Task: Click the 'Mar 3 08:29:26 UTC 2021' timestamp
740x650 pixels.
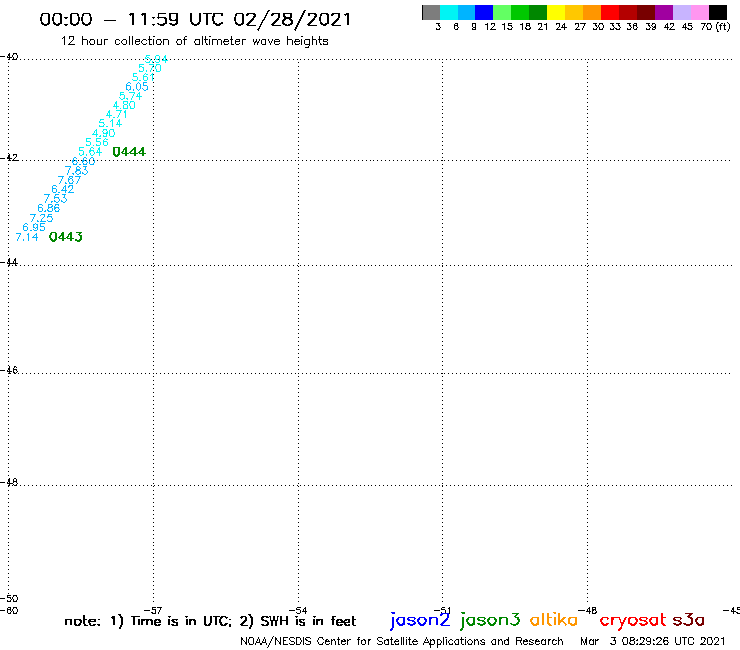Action: pos(653,641)
